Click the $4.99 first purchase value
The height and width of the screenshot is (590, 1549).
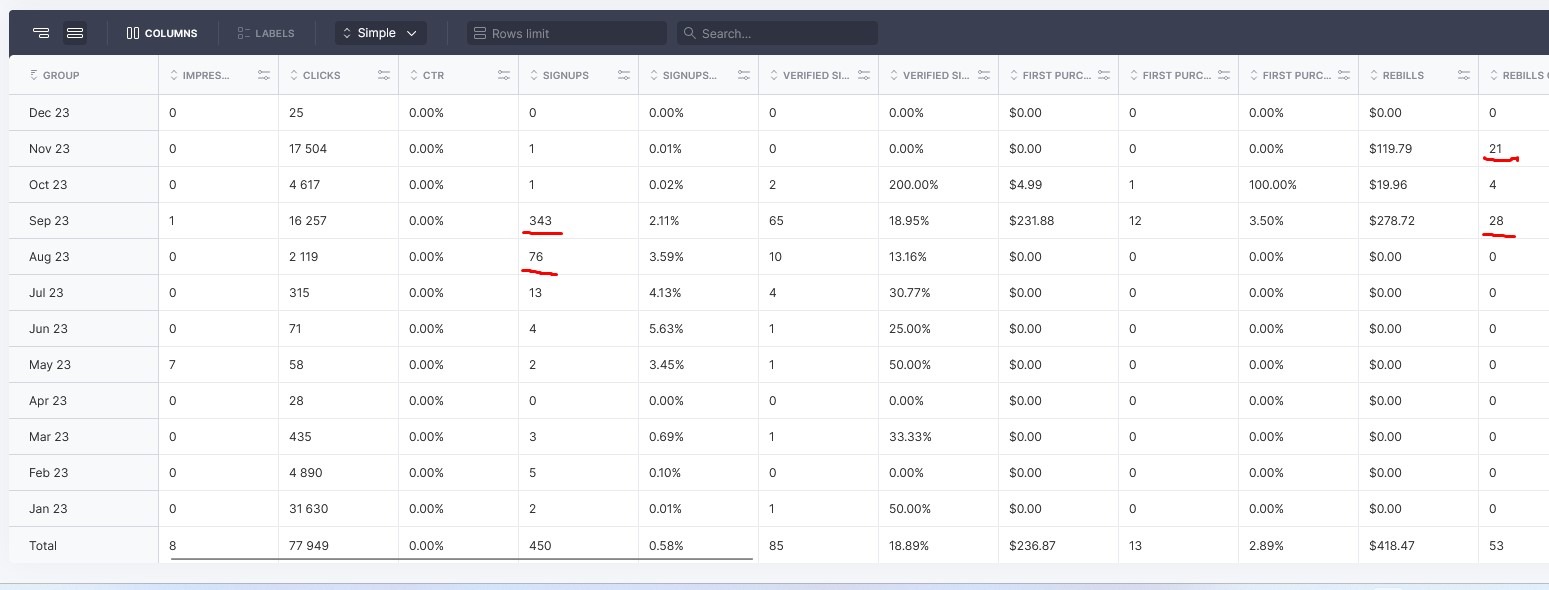tap(1025, 185)
